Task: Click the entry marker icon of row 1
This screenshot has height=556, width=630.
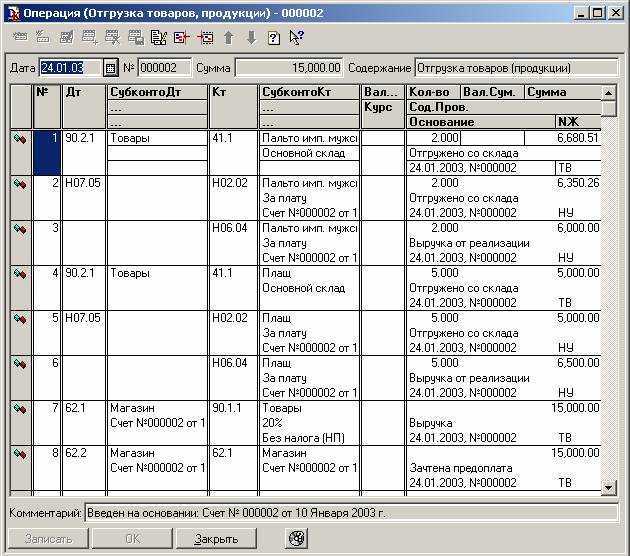Action: coord(20,139)
